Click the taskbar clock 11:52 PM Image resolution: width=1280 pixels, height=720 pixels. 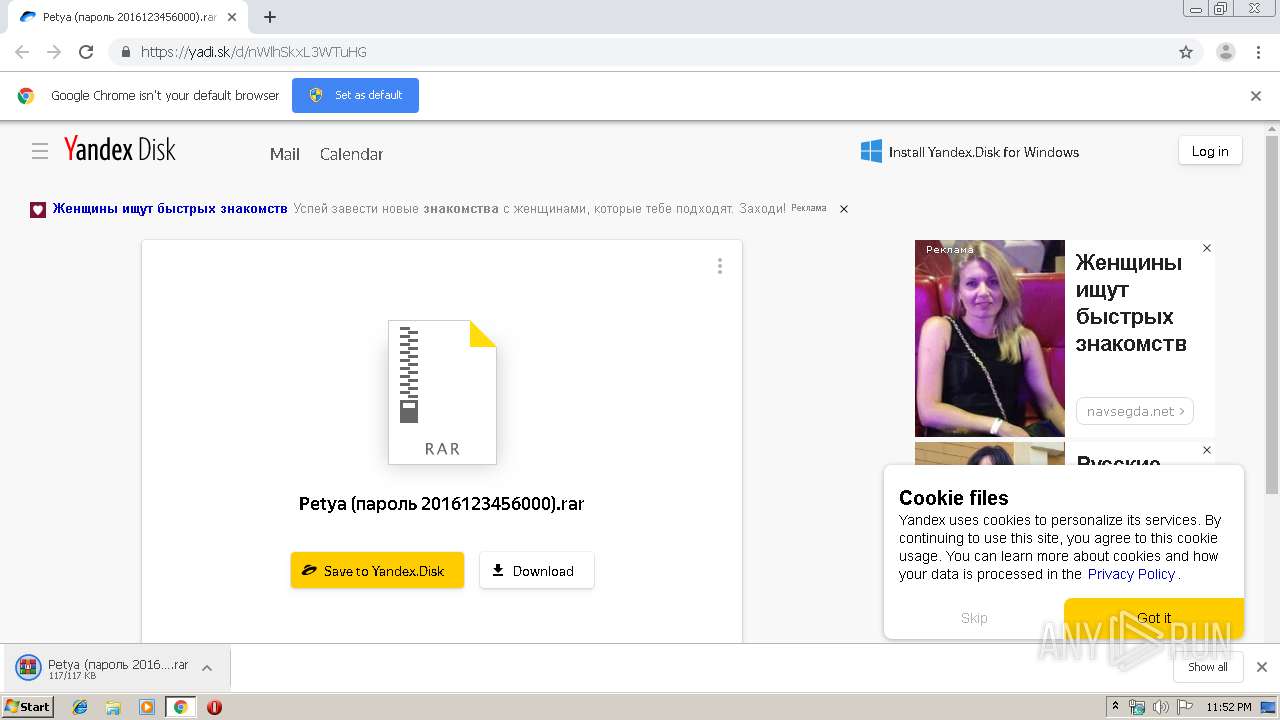1229,707
